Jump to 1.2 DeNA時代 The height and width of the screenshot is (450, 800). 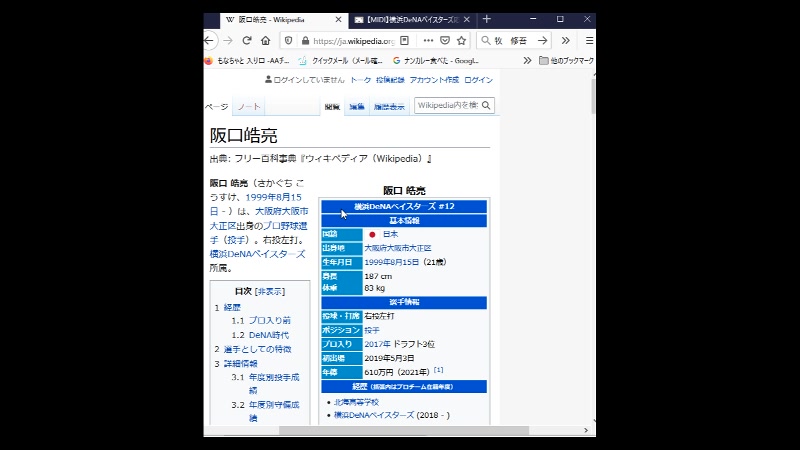tap(269, 335)
